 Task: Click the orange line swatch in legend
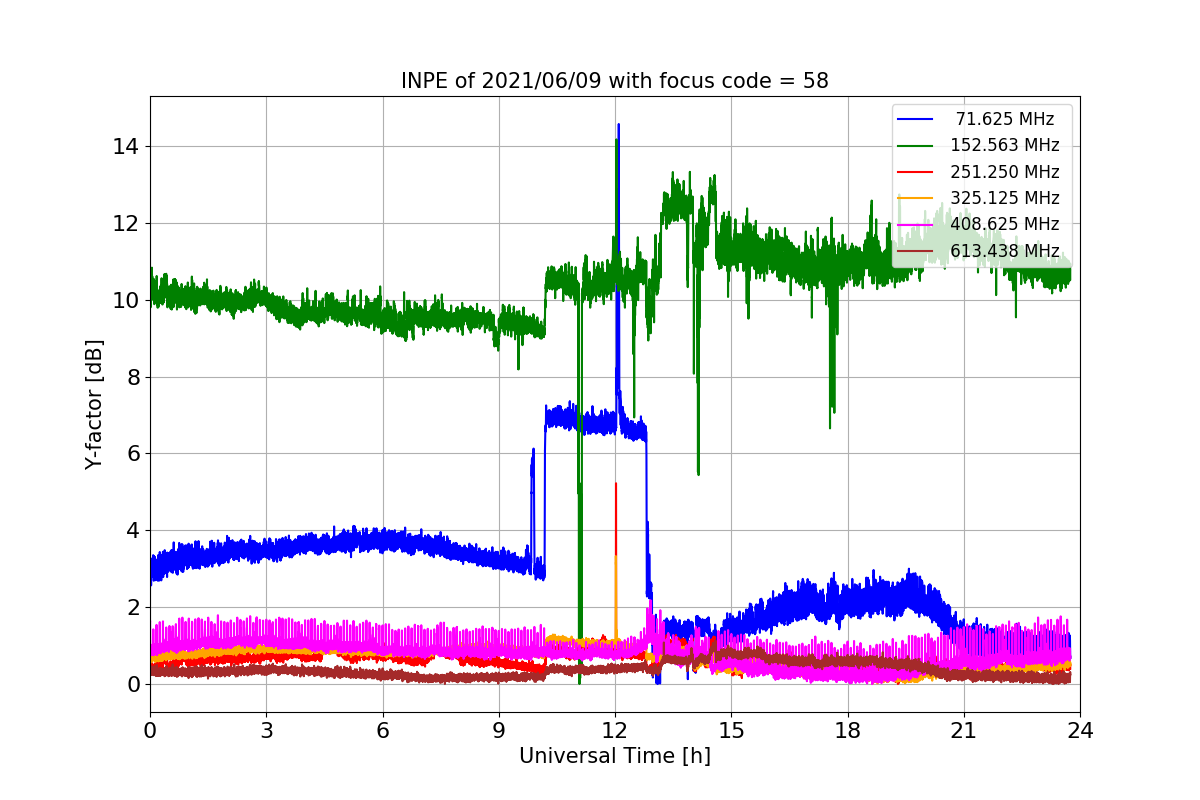coord(915,198)
